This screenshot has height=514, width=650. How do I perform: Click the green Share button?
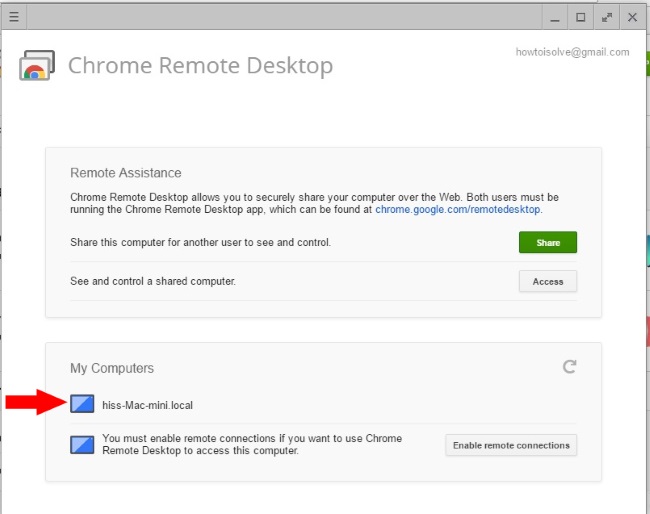[x=548, y=242]
